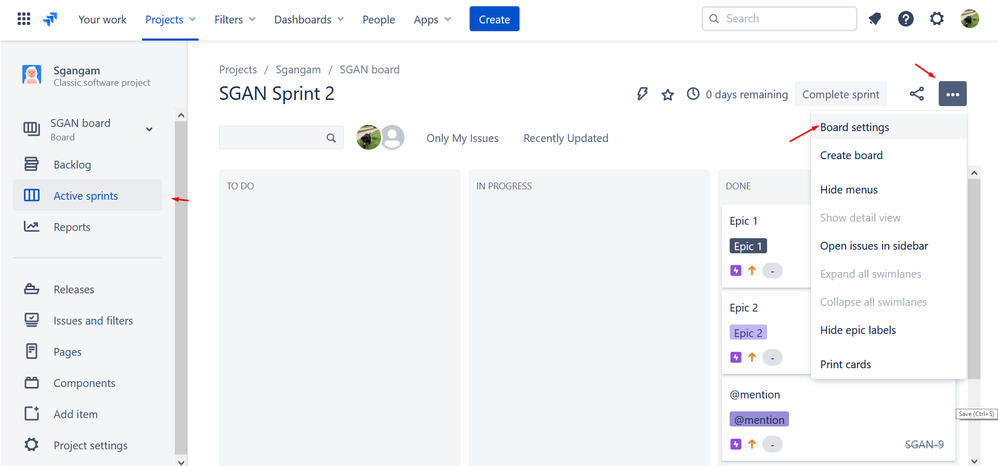
Task: Click the board issue search field
Action: tap(281, 138)
